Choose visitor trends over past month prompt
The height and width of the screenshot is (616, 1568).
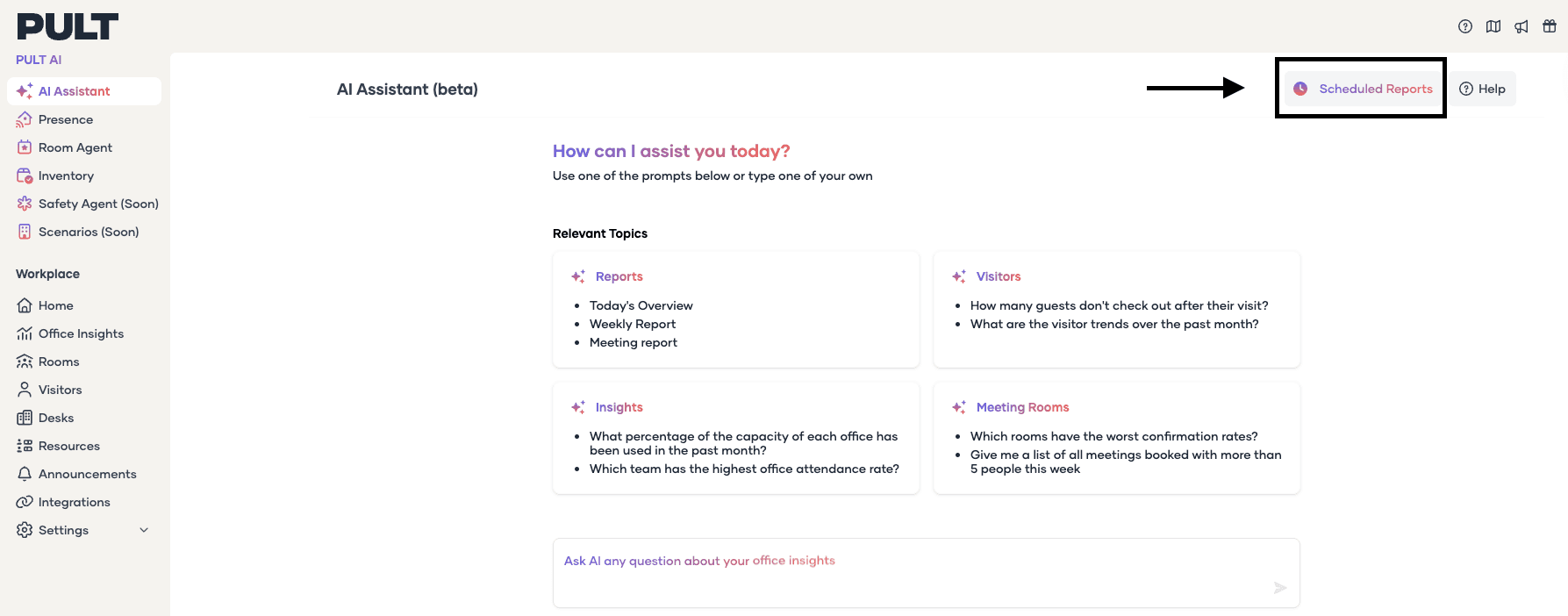(1114, 324)
